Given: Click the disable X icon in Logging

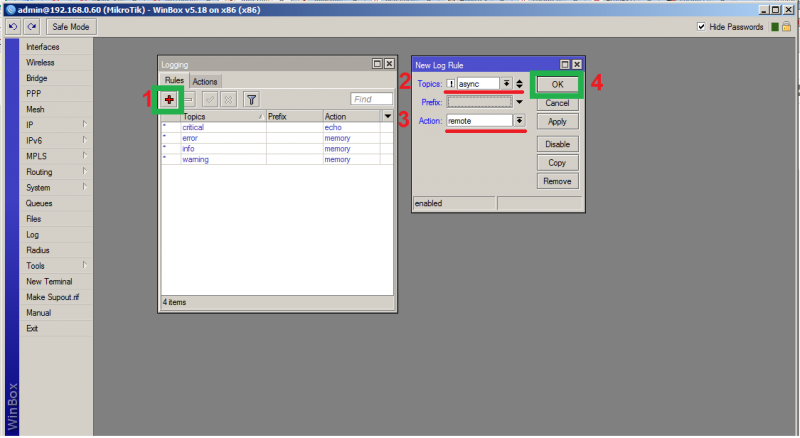Looking at the screenshot, I should point(228,100).
